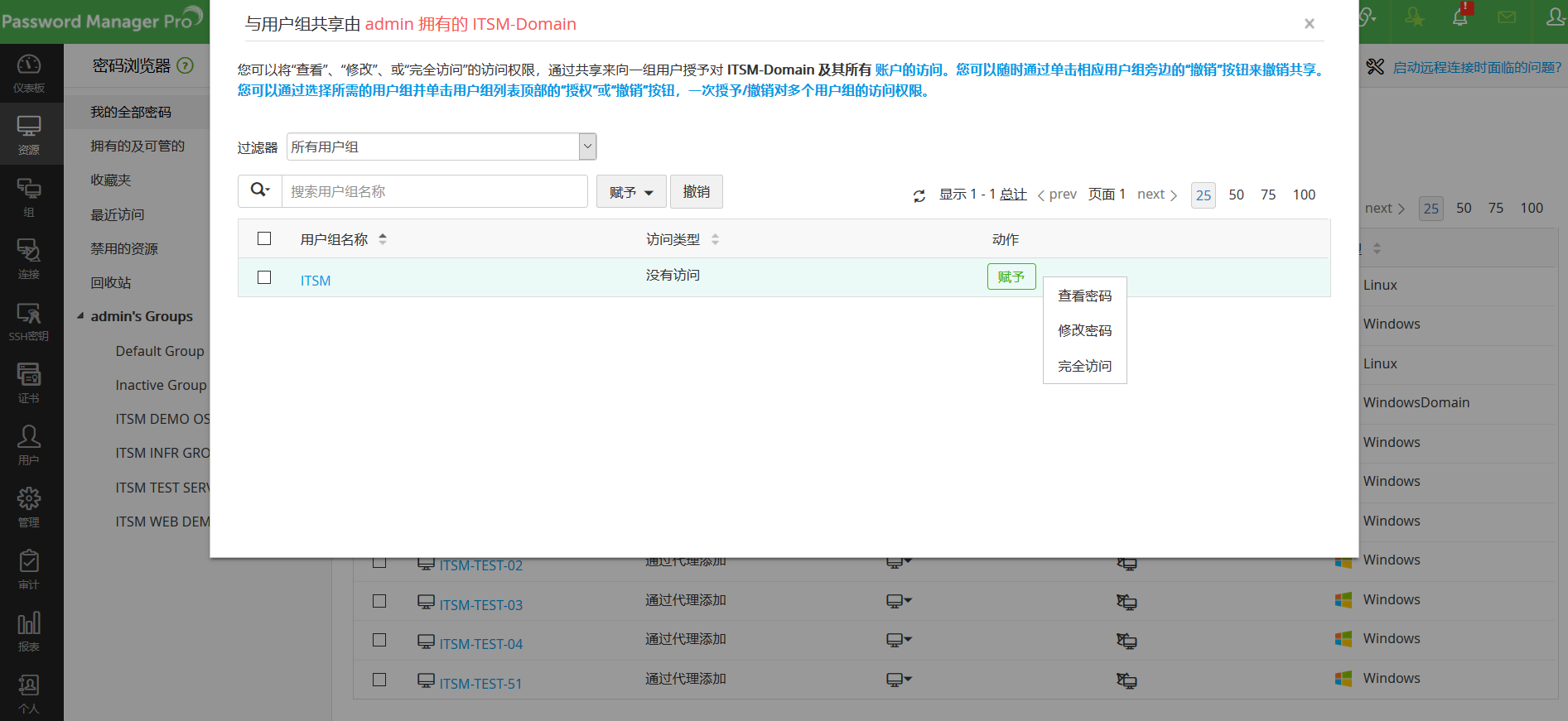
Task: Open the bulk 赋予 dropdown above table
Action: click(631, 192)
